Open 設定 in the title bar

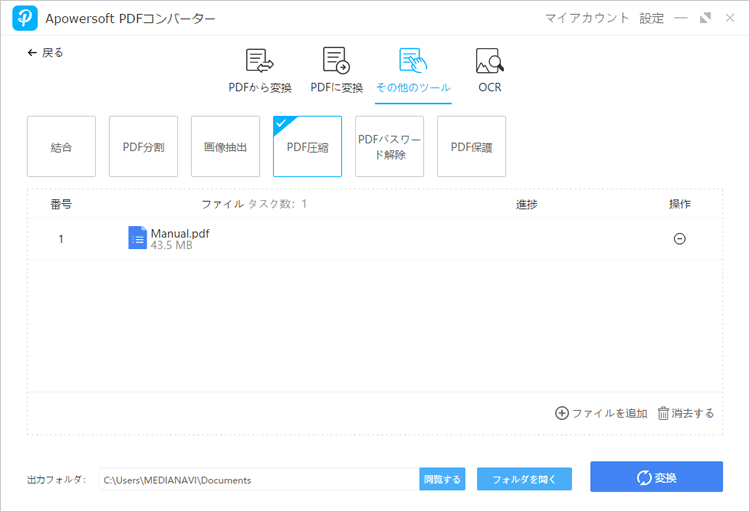click(x=651, y=18)
